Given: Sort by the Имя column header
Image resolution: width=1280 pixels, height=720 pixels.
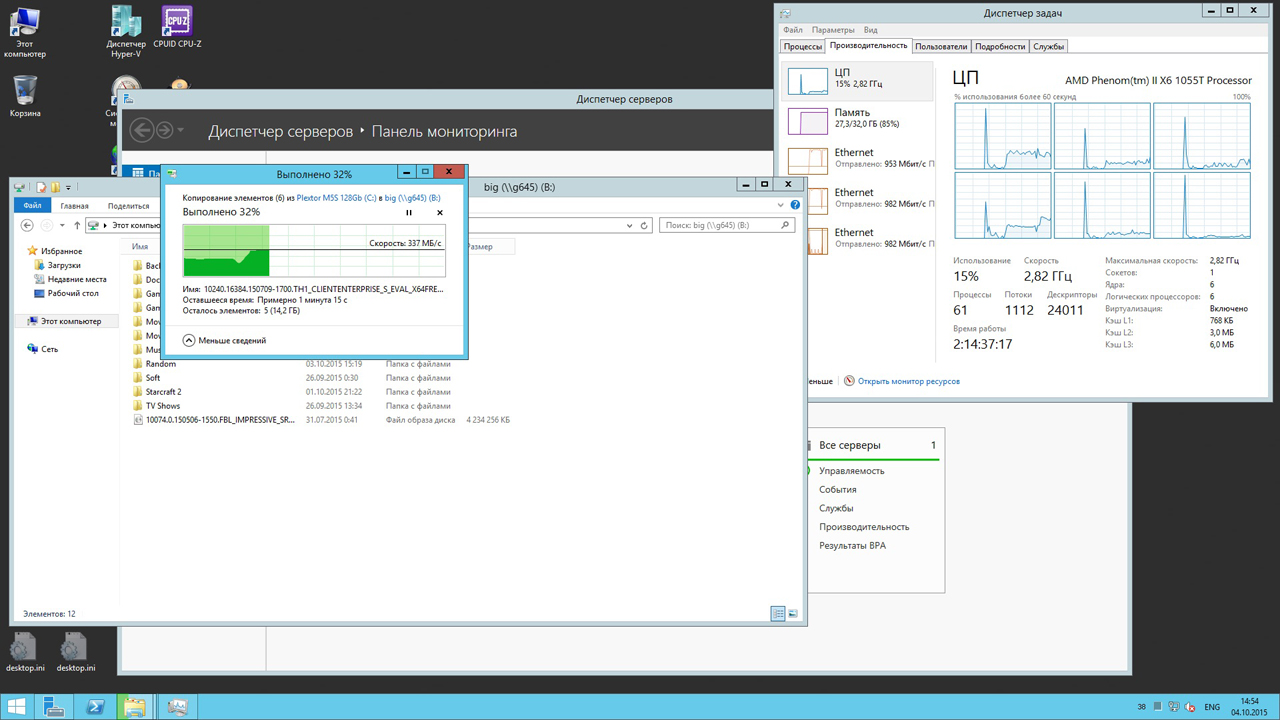Looking at the screenshot, I should click(x=140, y=246).
